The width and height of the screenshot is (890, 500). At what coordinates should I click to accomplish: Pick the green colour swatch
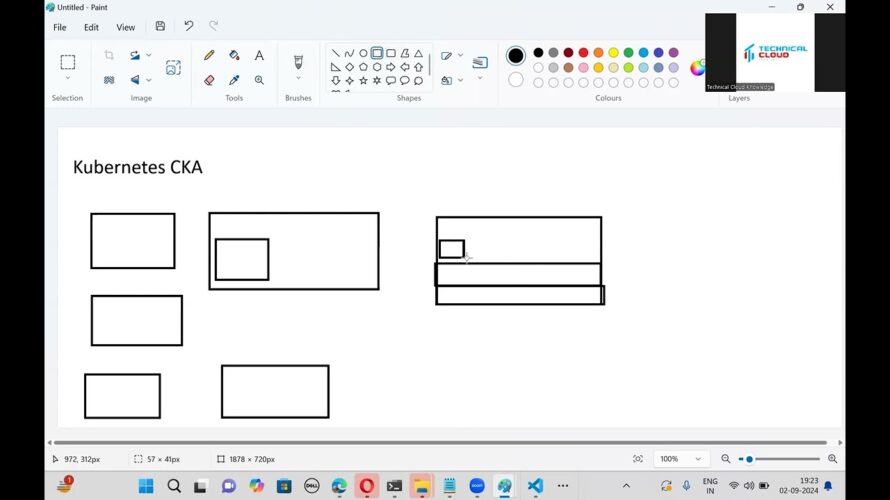click(628, 53)
